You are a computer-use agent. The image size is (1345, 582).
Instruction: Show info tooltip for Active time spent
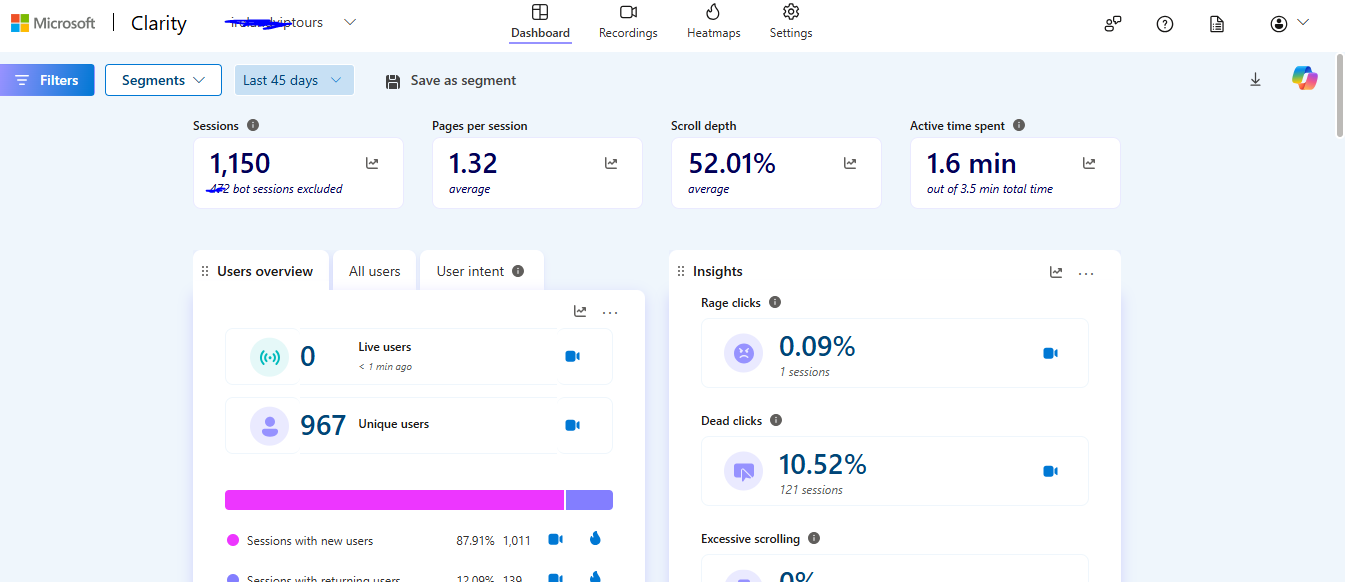tap(1019, 126)
